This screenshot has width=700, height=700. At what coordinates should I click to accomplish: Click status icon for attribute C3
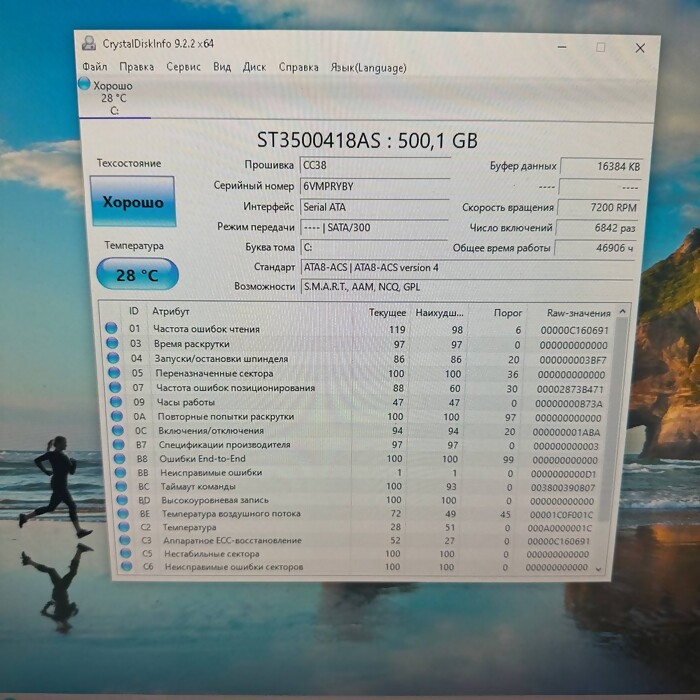pos(125,540)
